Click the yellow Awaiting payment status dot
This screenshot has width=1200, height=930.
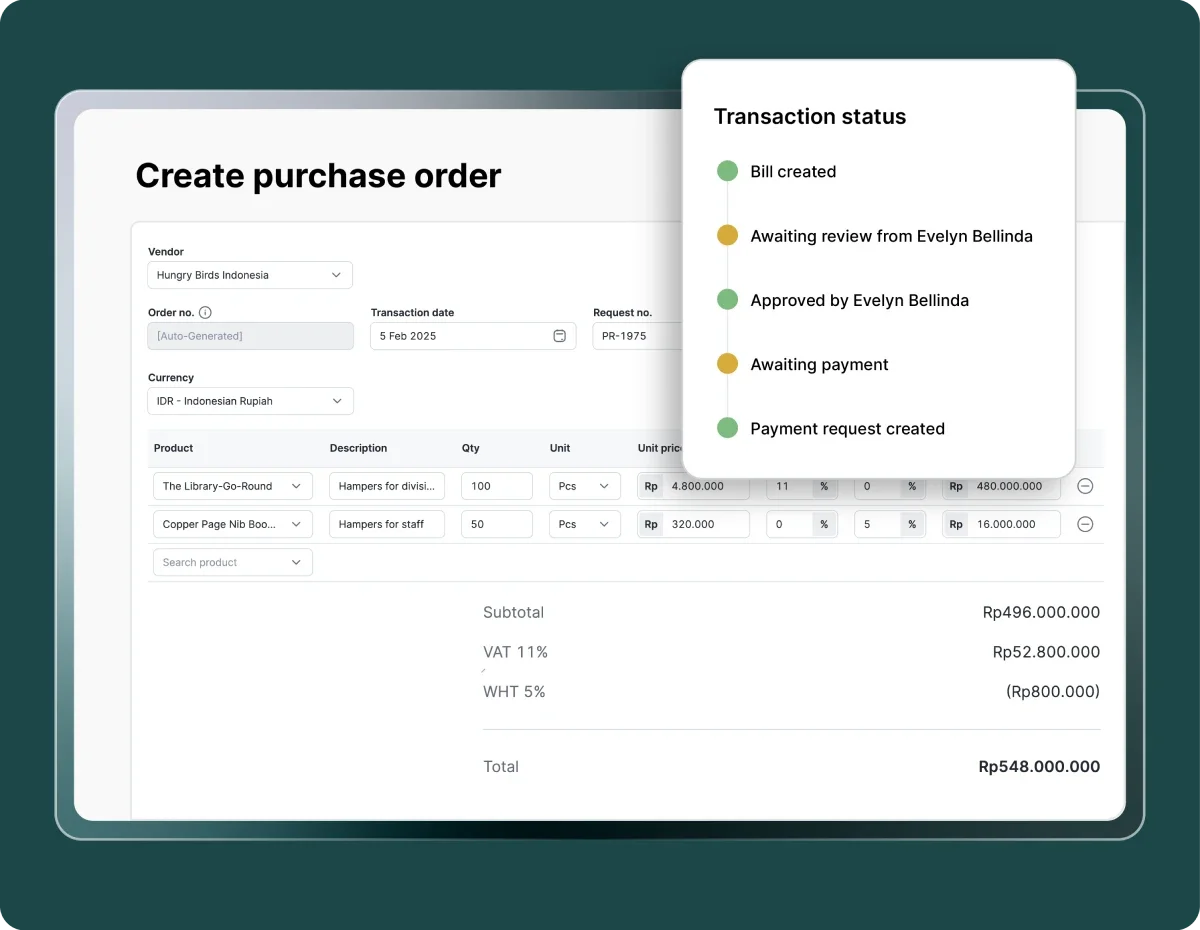(x=727, y=364)
